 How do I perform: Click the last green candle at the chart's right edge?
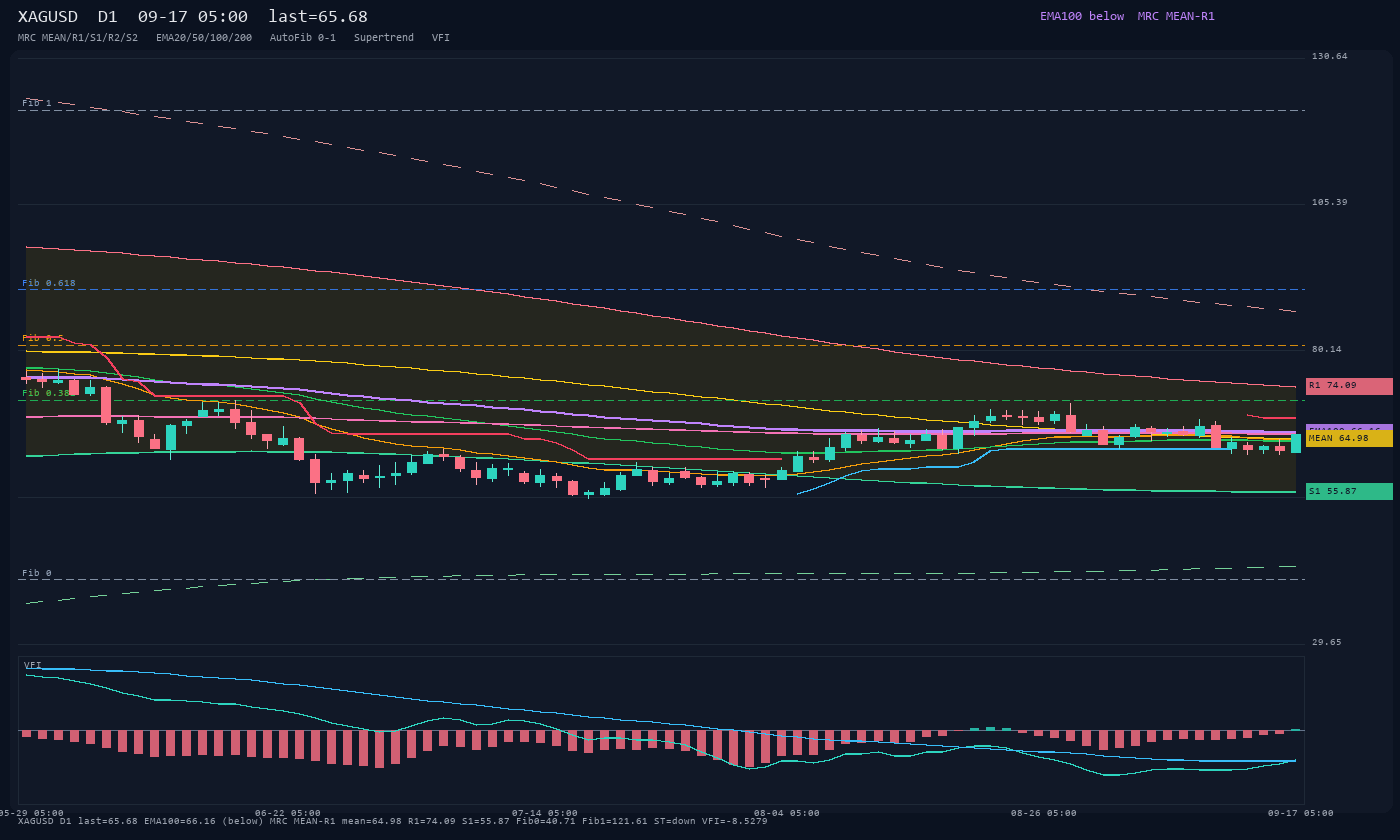click(1296, 443)
